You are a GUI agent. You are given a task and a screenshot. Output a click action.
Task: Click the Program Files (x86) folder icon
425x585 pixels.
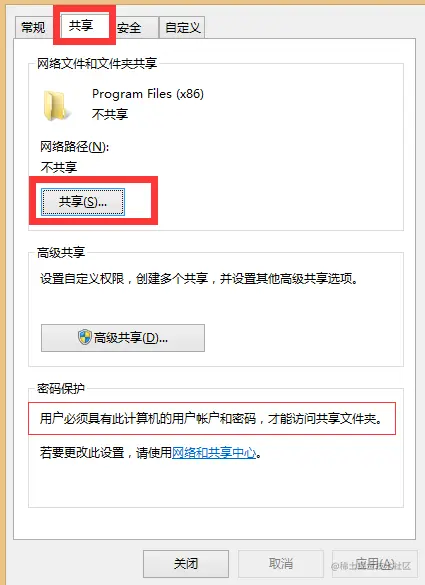click(57, 106)
